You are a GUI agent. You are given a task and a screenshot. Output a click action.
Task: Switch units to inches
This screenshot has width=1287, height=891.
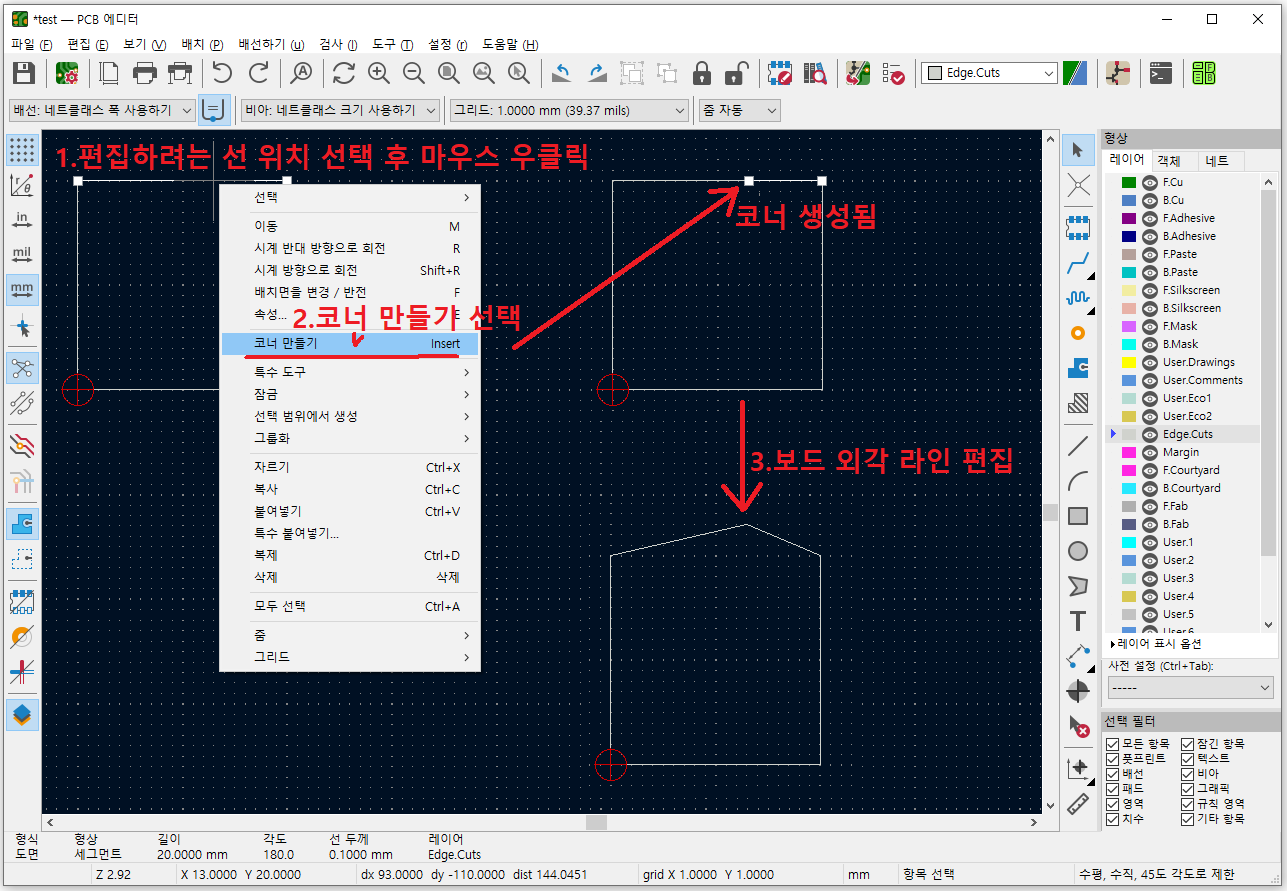pyautogui.click(x=22, y=219)
